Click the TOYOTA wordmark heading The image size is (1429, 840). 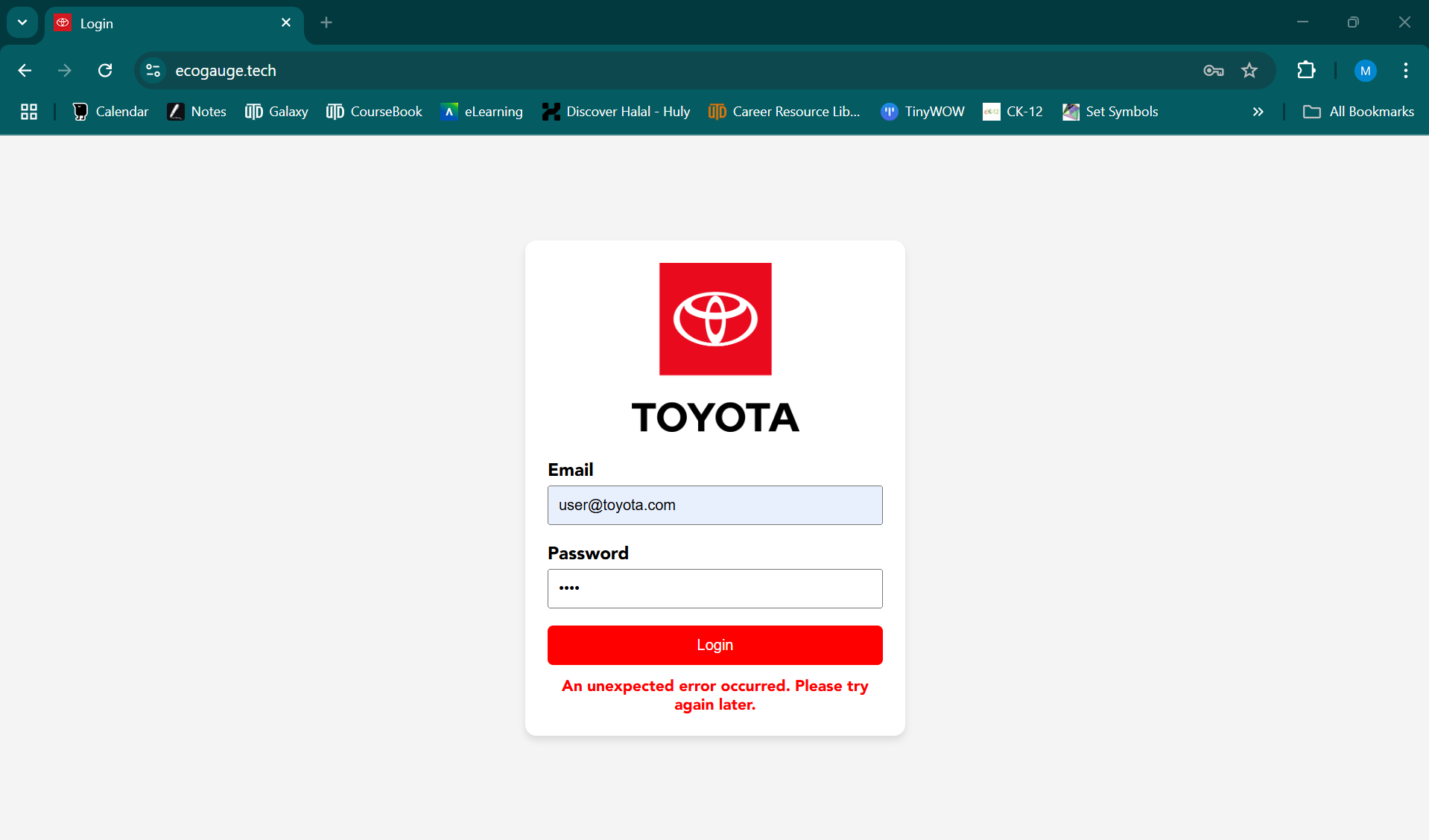pos(715,417)
